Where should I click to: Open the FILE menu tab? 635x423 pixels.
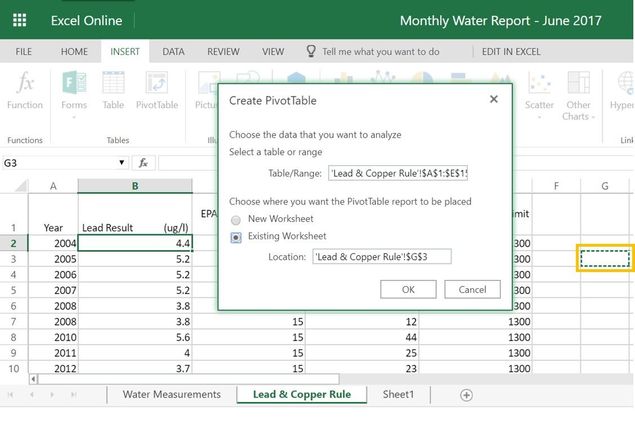click(23, 52)
